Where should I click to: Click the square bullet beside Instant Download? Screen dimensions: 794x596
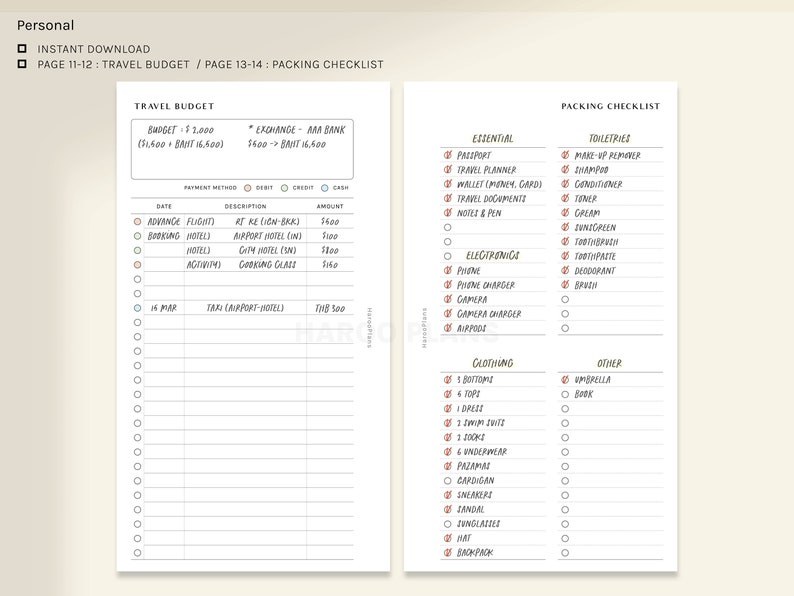(x=22, y=49)
